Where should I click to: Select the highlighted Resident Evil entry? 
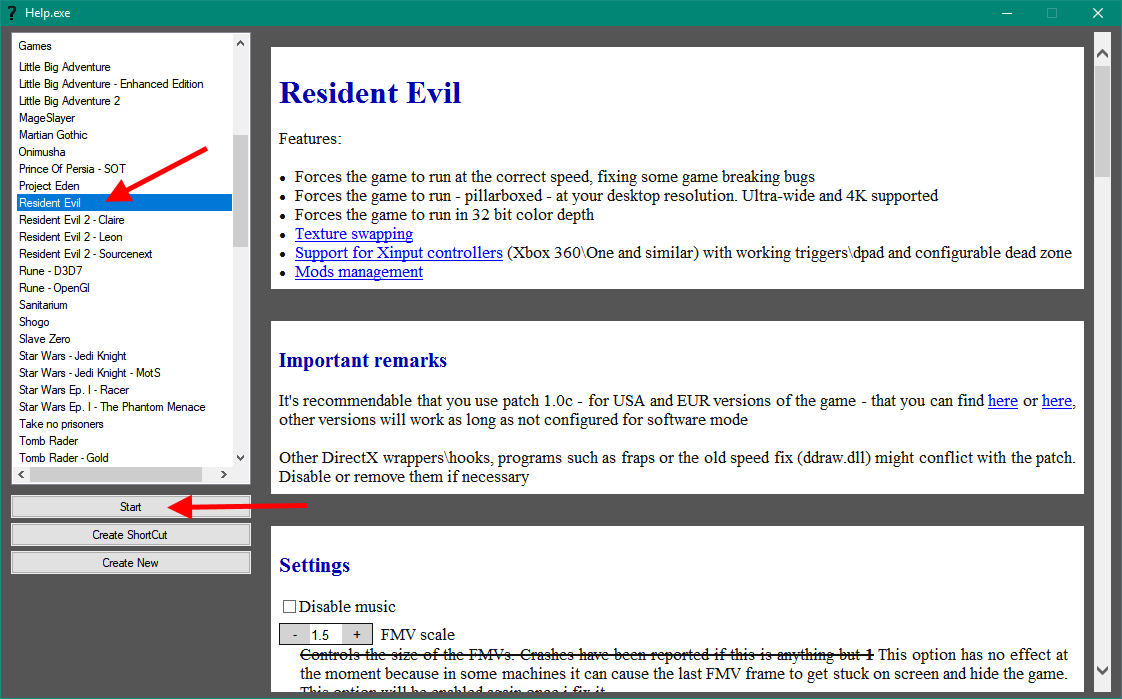click(x=125, y=202)
